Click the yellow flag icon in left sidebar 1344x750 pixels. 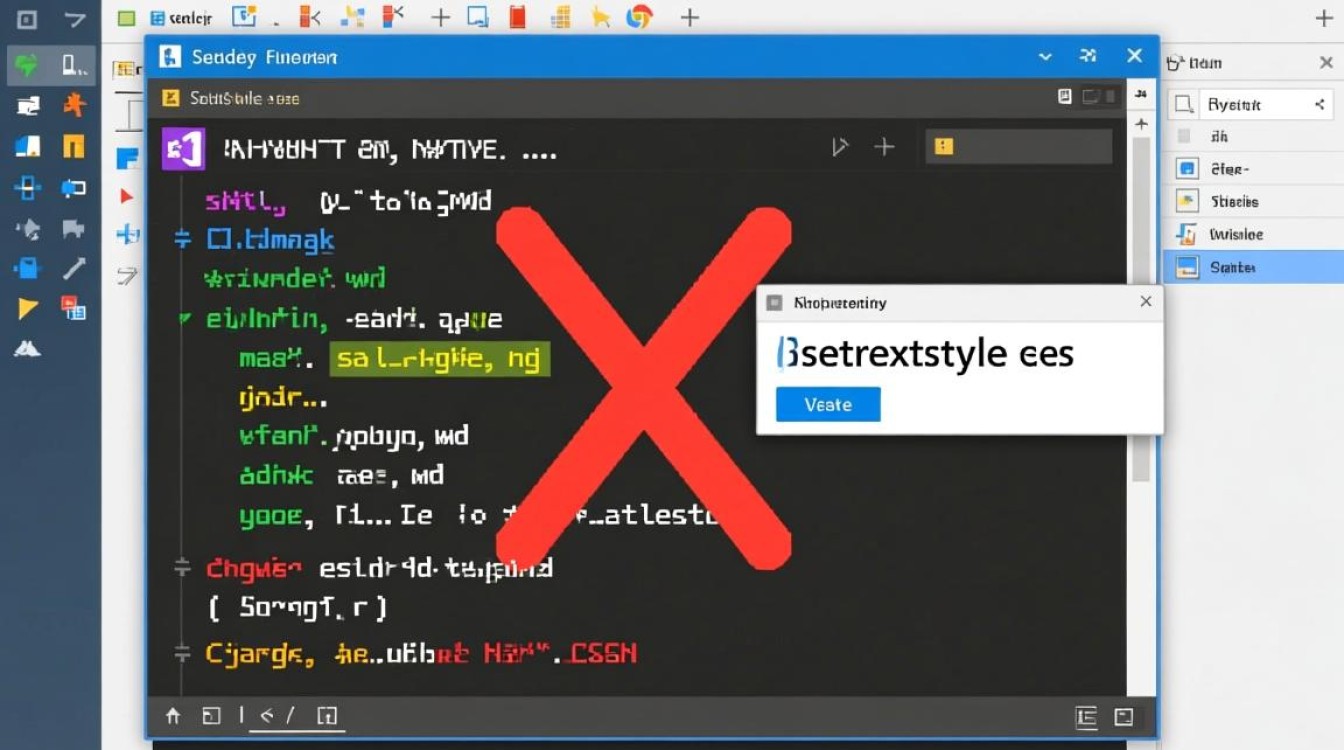[x=28, y=309]
